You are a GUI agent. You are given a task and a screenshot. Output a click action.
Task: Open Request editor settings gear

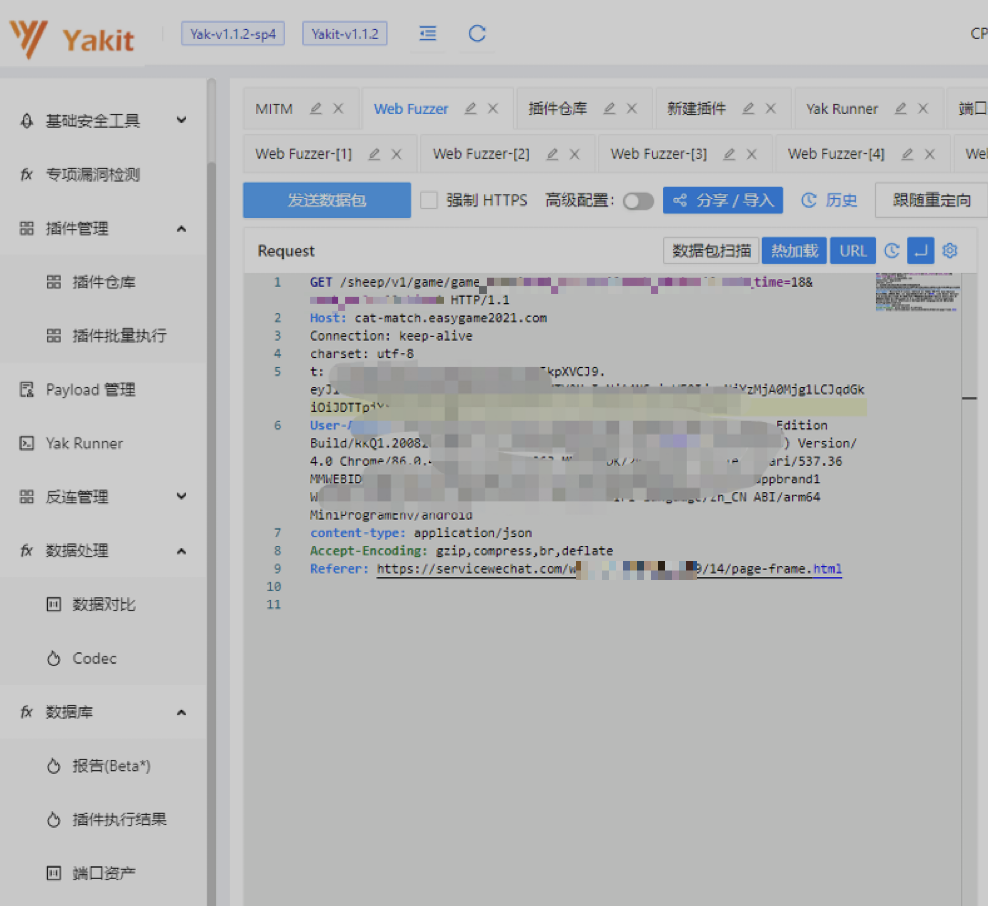pos(950,251)
